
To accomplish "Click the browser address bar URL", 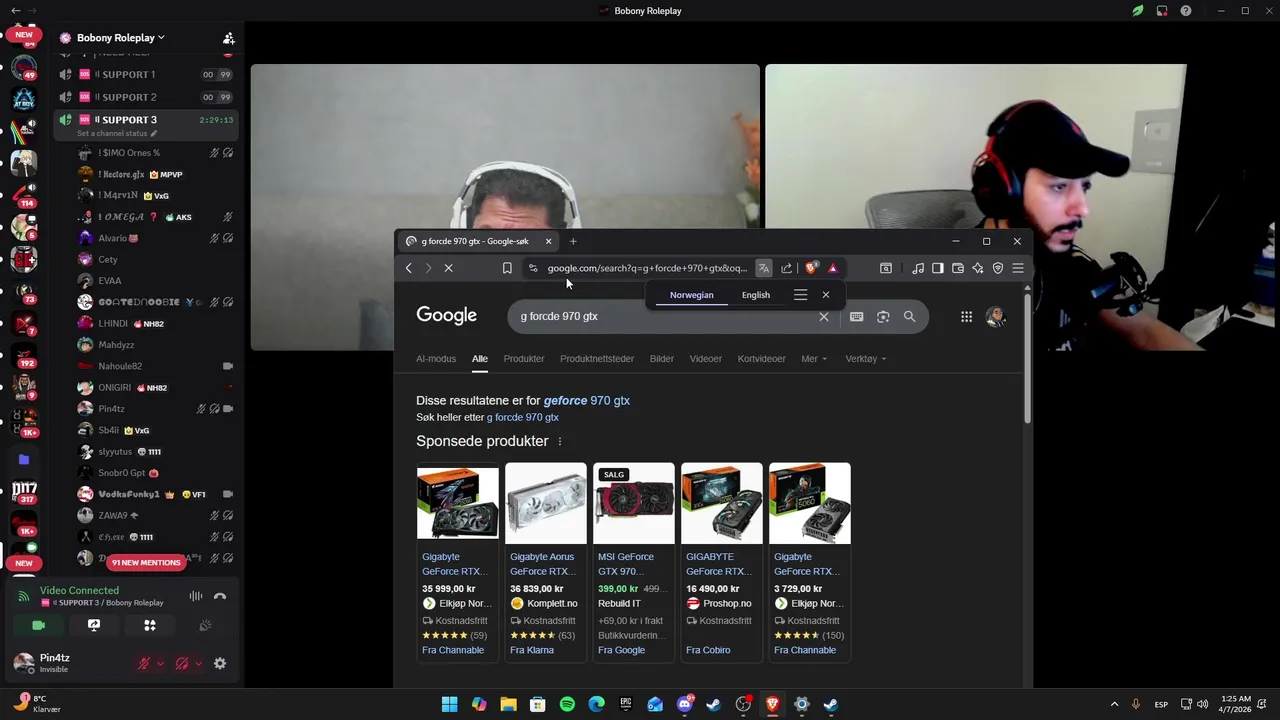I will [x=647, y=268].
